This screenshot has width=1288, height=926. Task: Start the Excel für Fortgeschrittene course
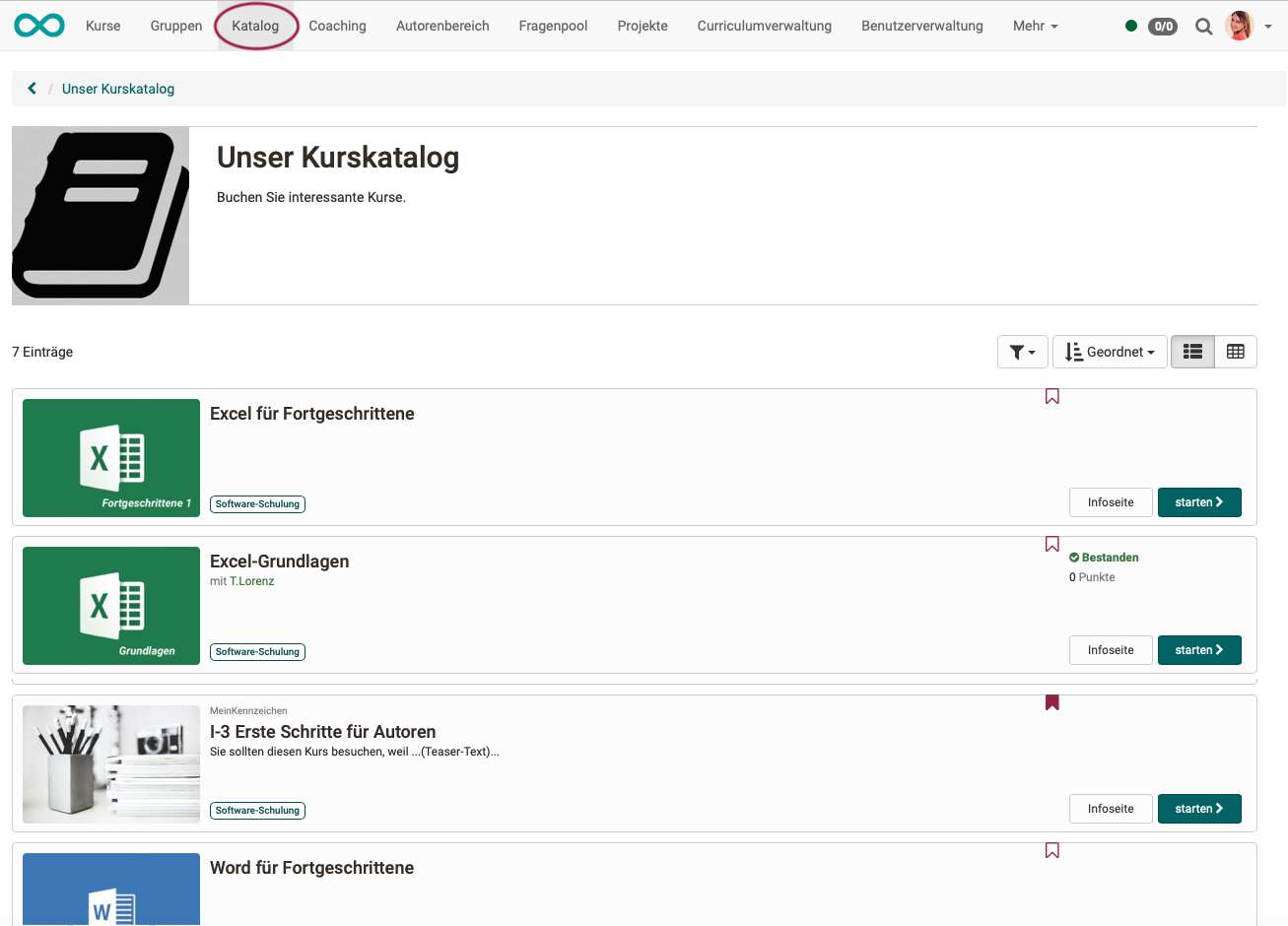[x=1198, y=502]
